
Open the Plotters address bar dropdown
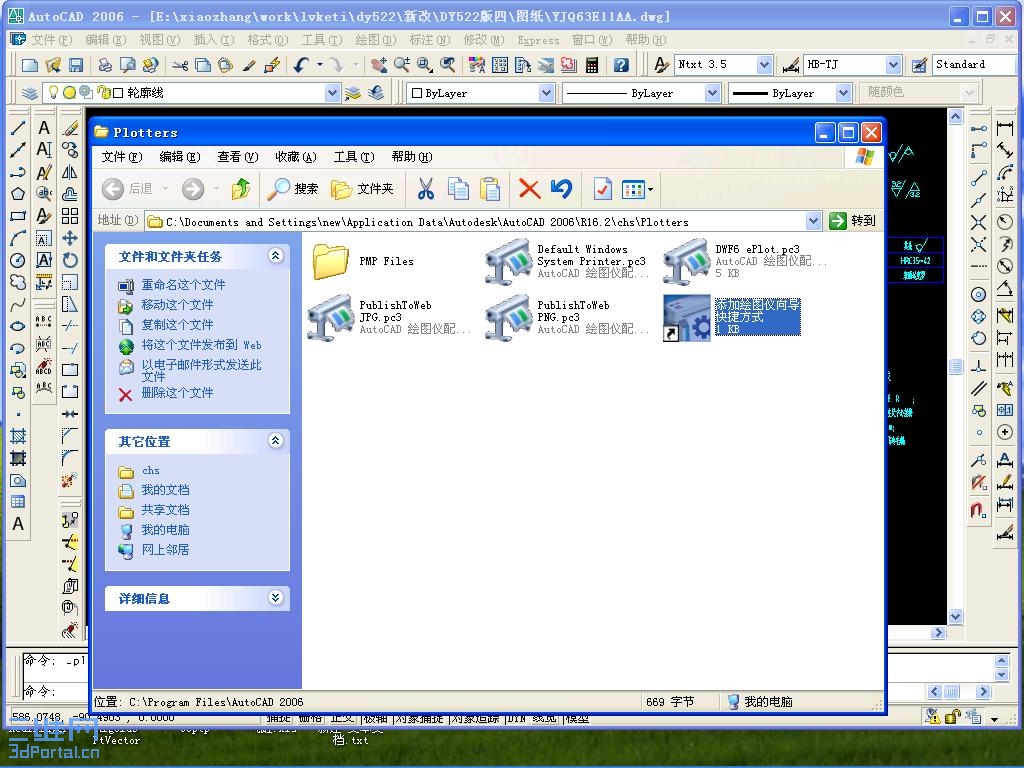click(x=813, y=221)
